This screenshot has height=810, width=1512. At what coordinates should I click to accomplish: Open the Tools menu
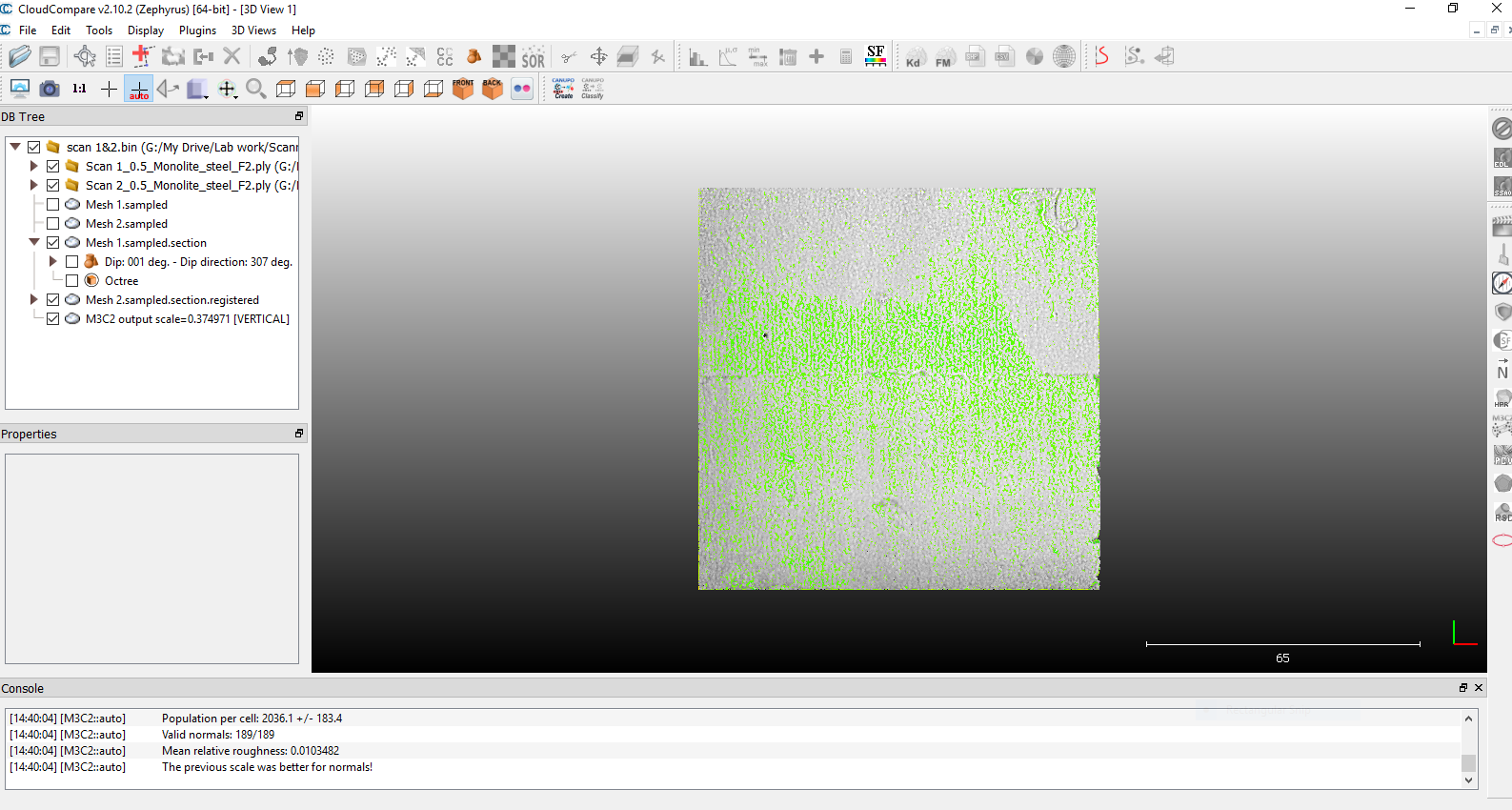pos(99,30)
